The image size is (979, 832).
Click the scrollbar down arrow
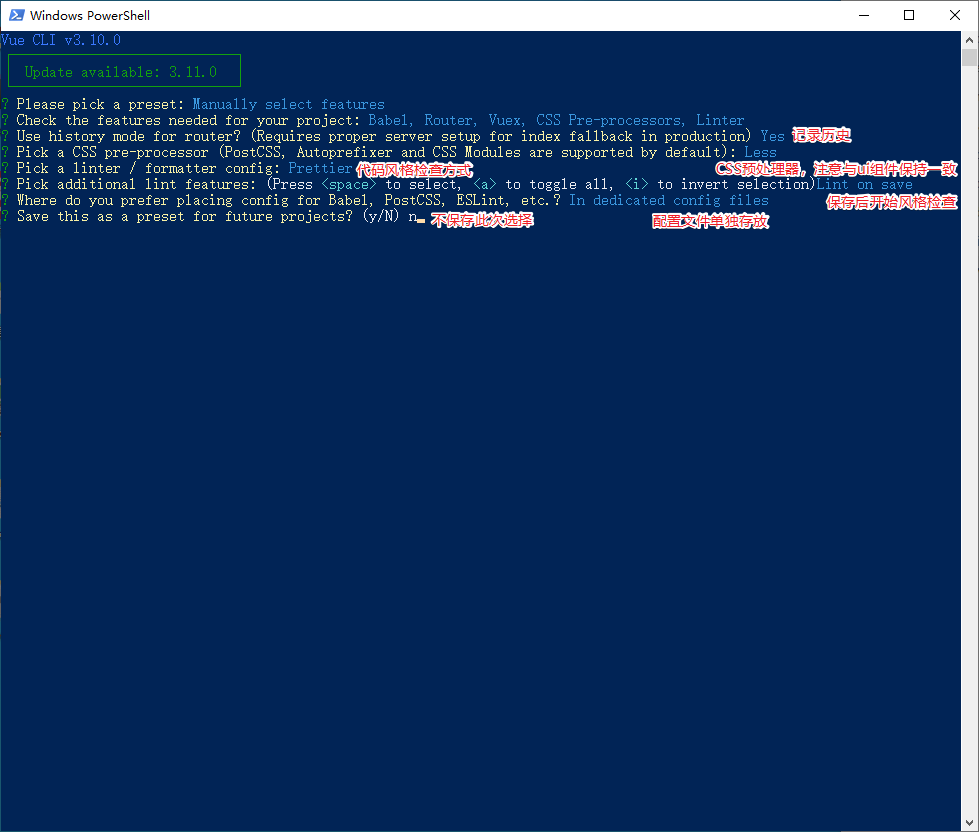tap(969, 822)
